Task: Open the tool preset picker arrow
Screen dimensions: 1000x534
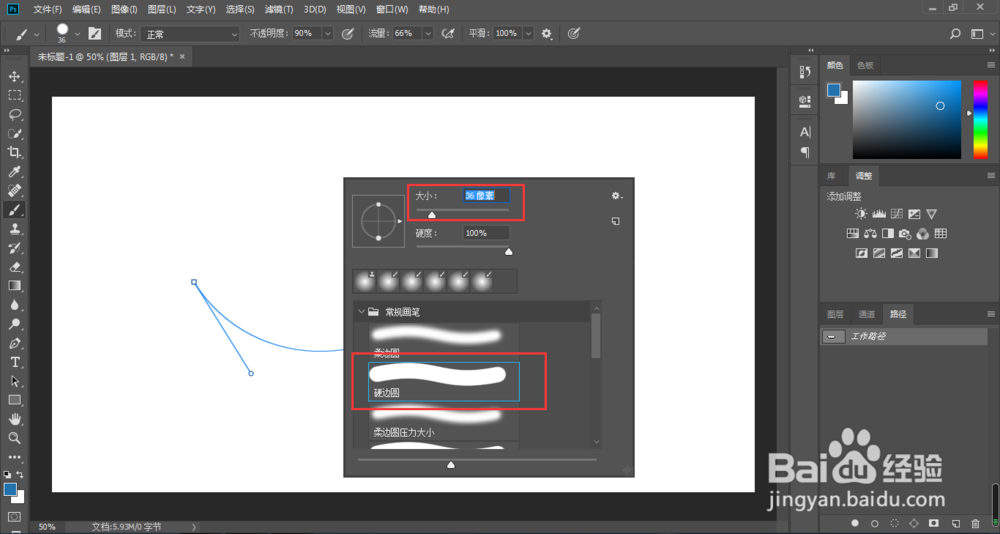Action: [x=36, y=34]
